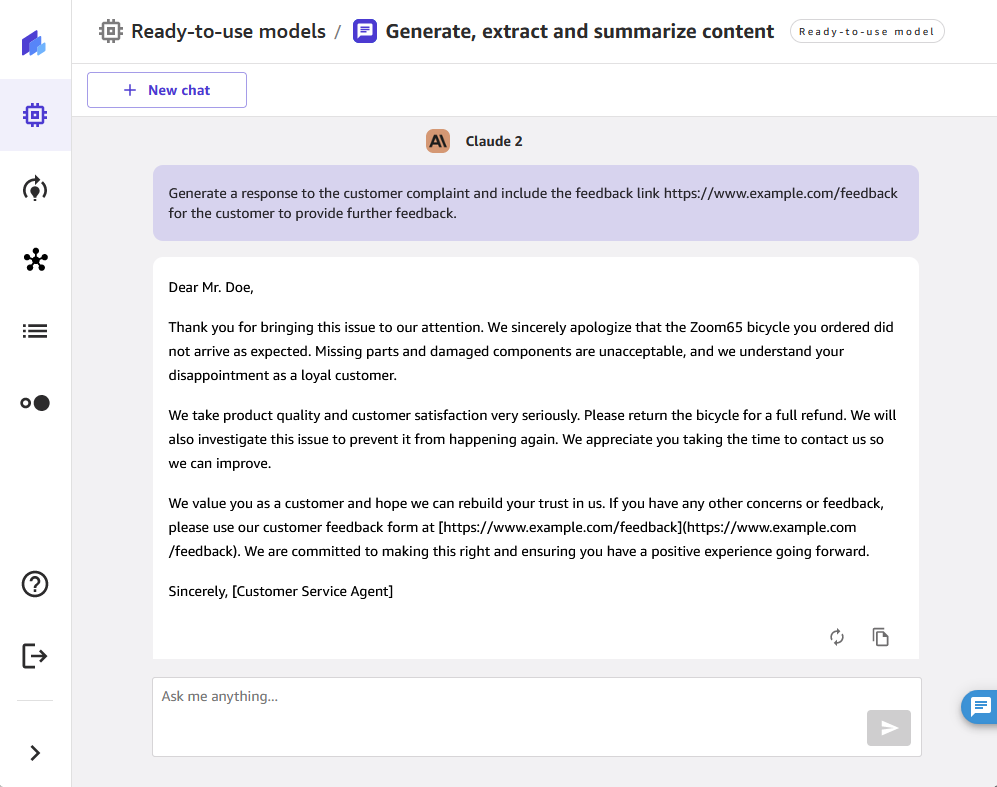Click the SageMaker Canvas logo icon
The image size is (997, 787).
click(35, 43)
